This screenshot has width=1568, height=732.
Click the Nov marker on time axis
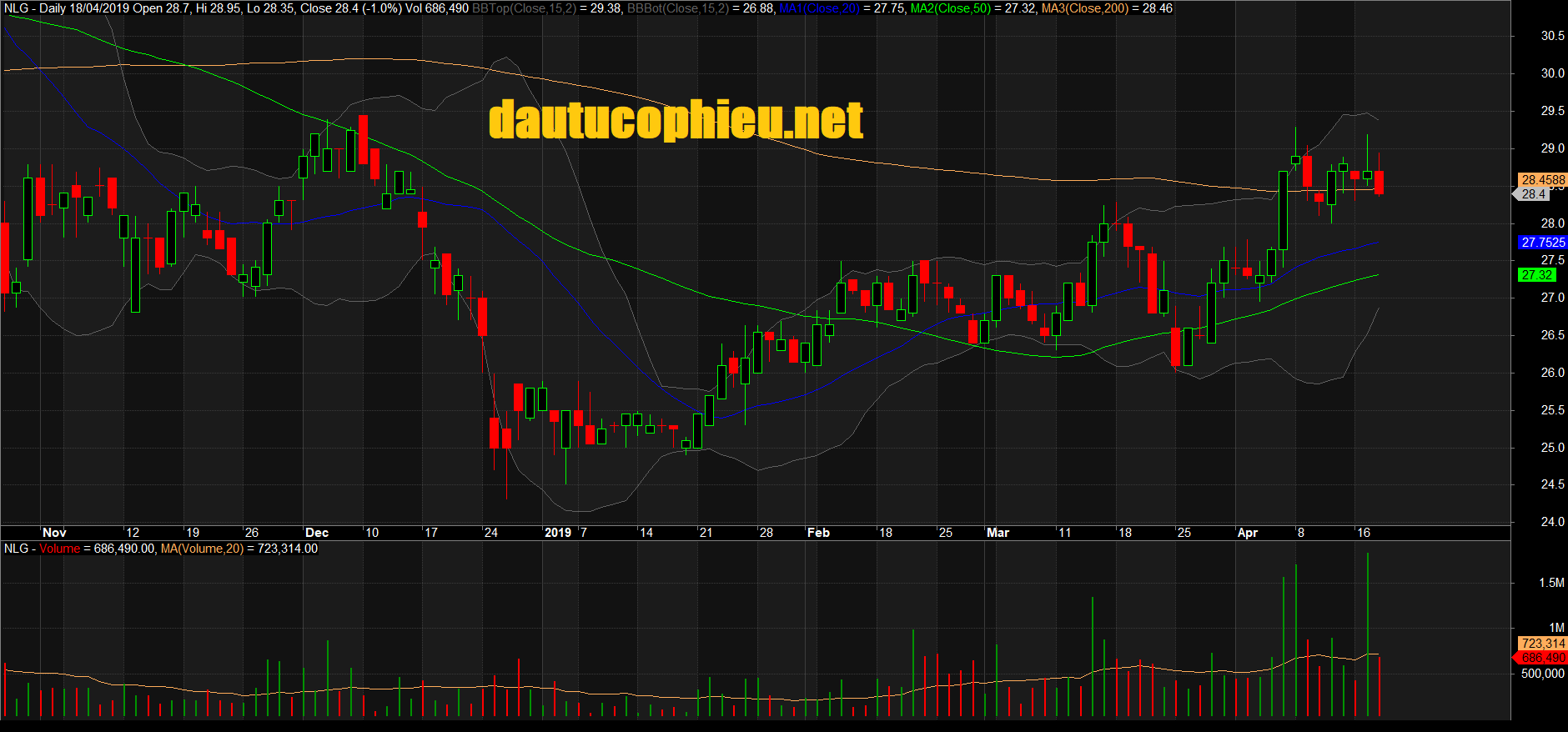[54, 533]
